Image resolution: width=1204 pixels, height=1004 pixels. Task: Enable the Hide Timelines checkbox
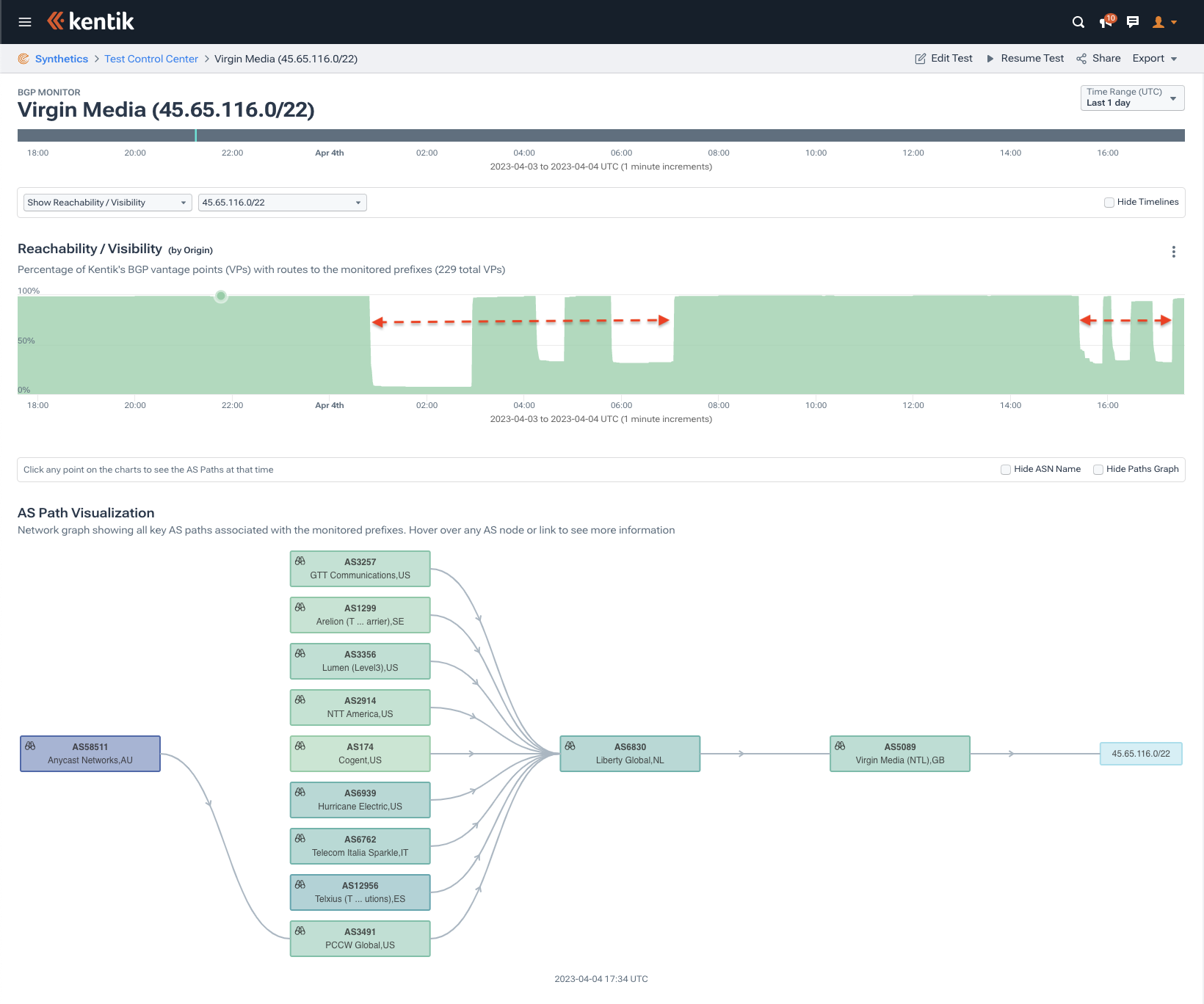1109,203
